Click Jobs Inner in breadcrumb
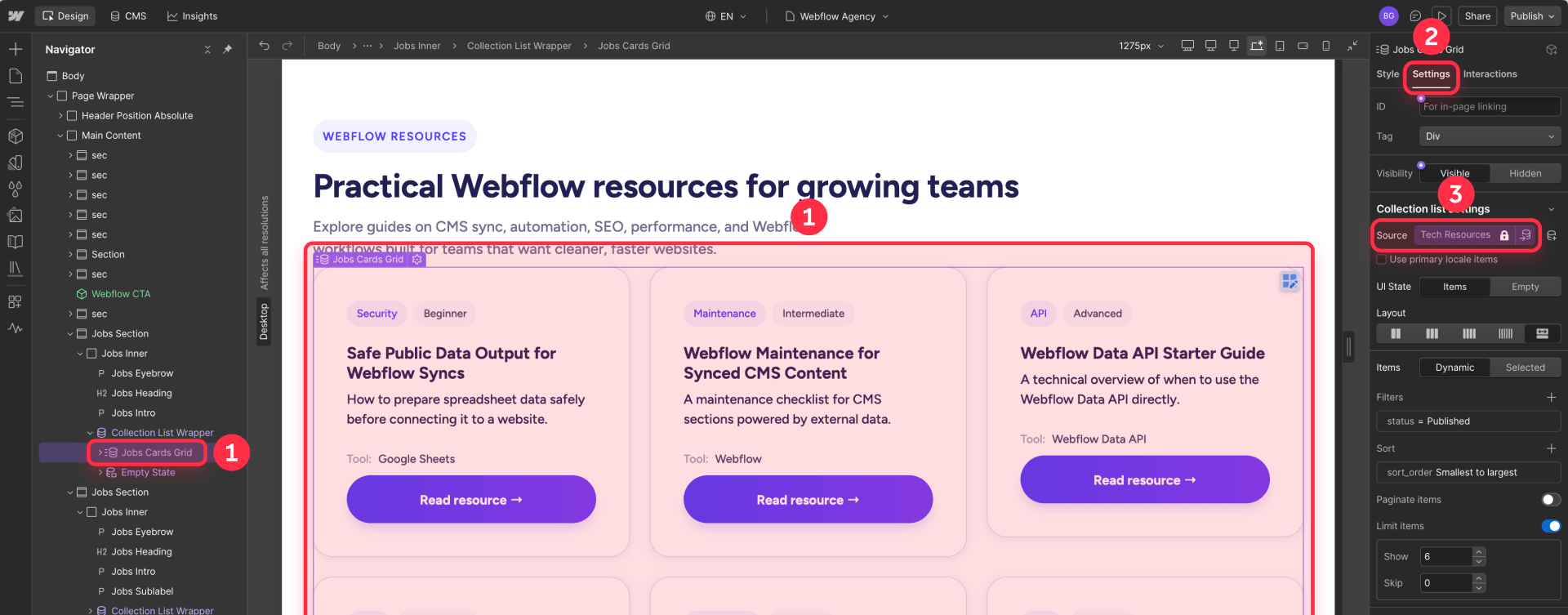The image size is (1568, 615). [x=416, y=46]
